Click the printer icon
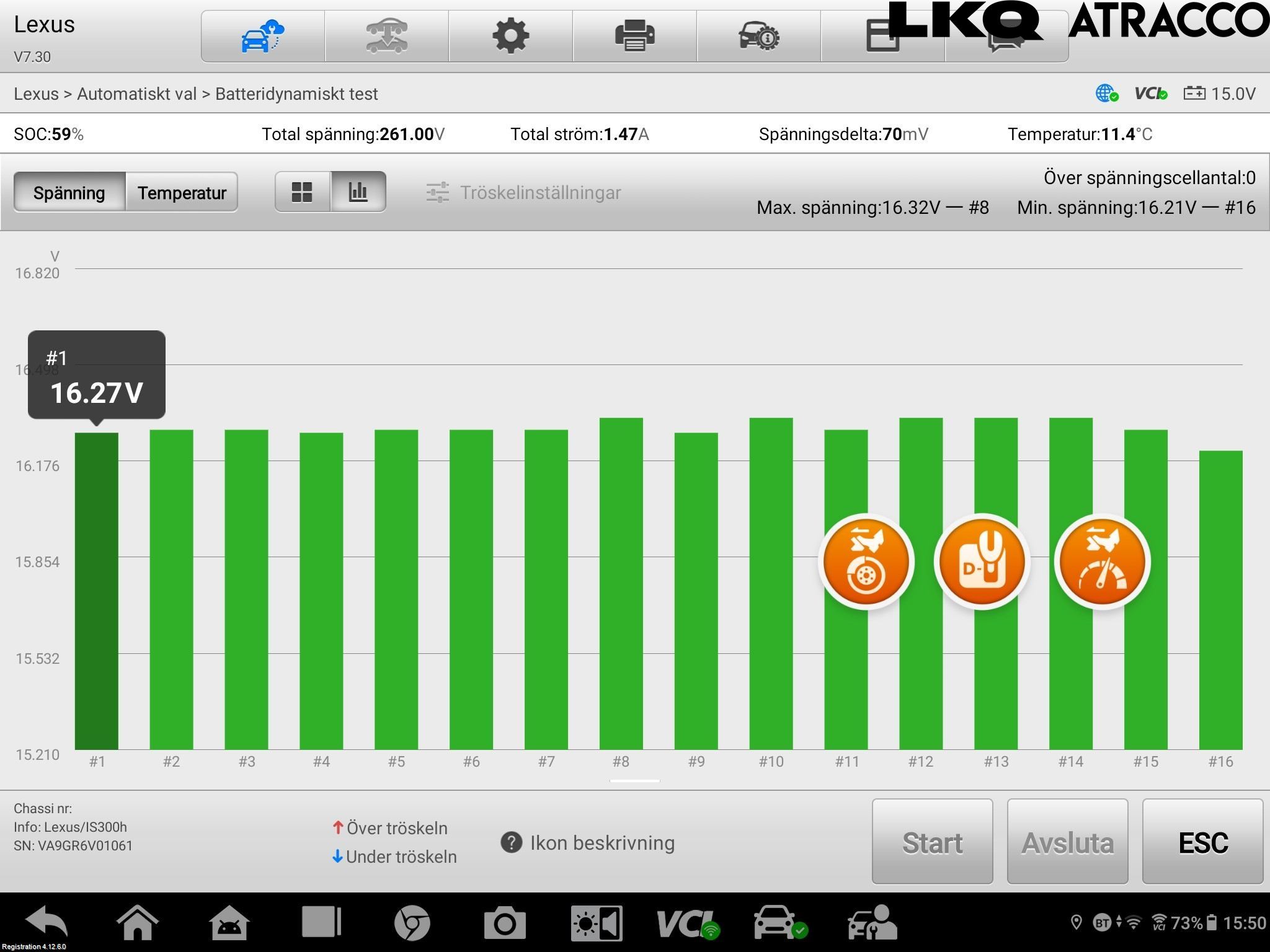Viewport: 1270px width, 952px height. click(634, 36)
